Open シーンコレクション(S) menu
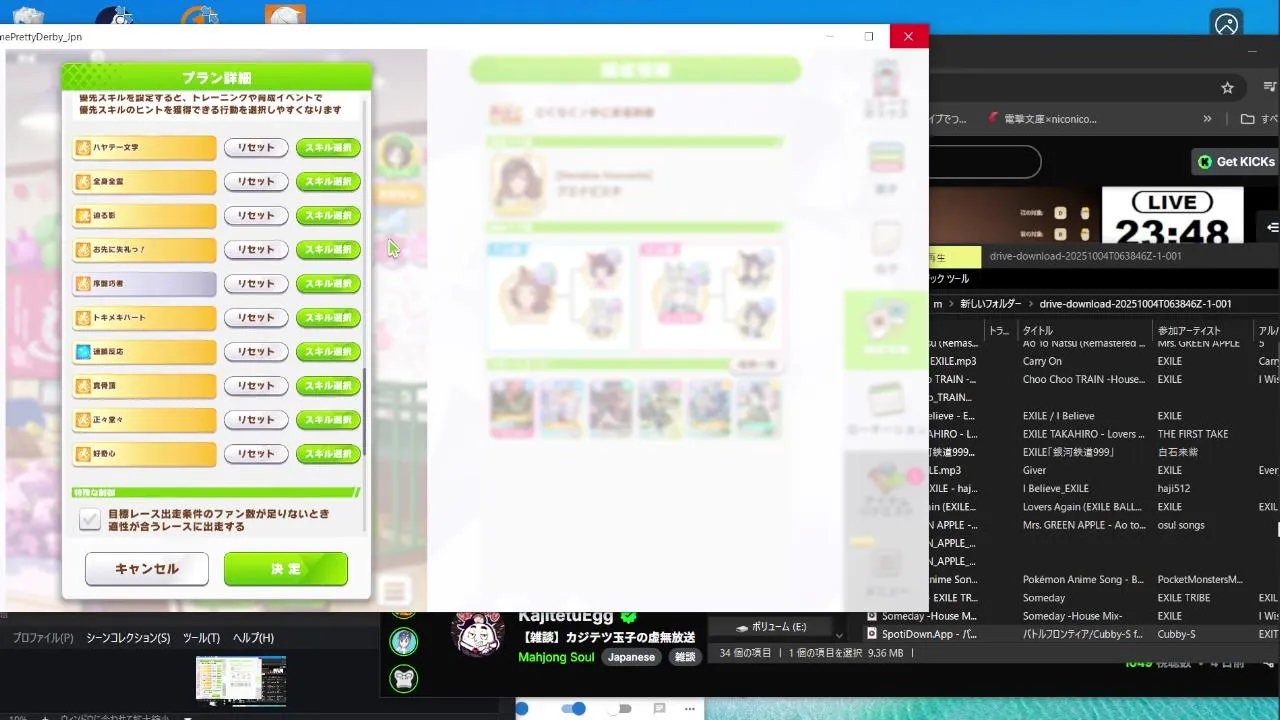1280x720 pixels. (x=128, y=638)
